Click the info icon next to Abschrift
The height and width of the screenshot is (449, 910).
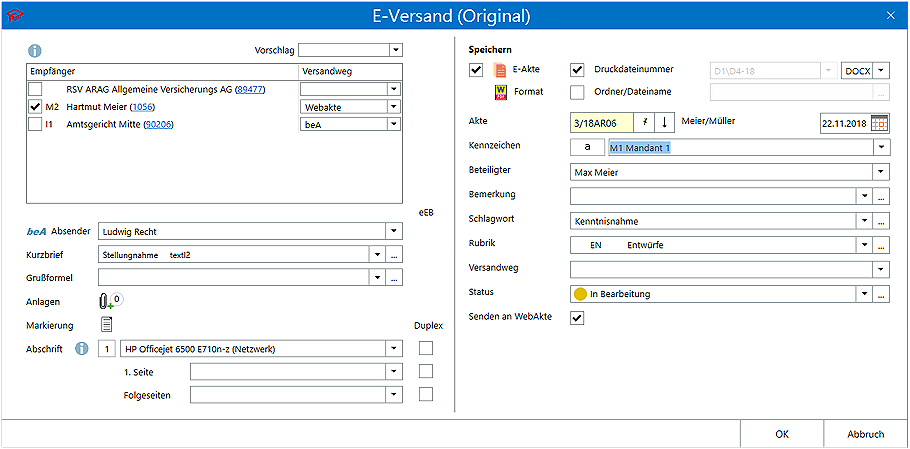point(84,349)
